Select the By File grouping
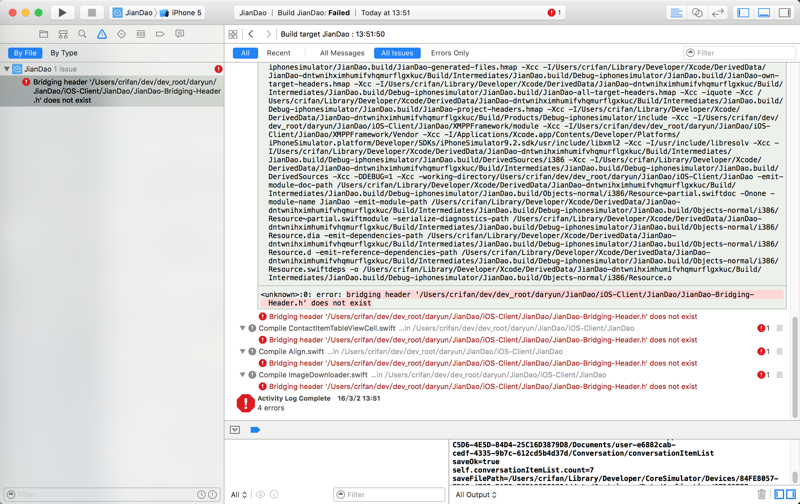This screenshot has height=504, width=800. tap(25, 53)
